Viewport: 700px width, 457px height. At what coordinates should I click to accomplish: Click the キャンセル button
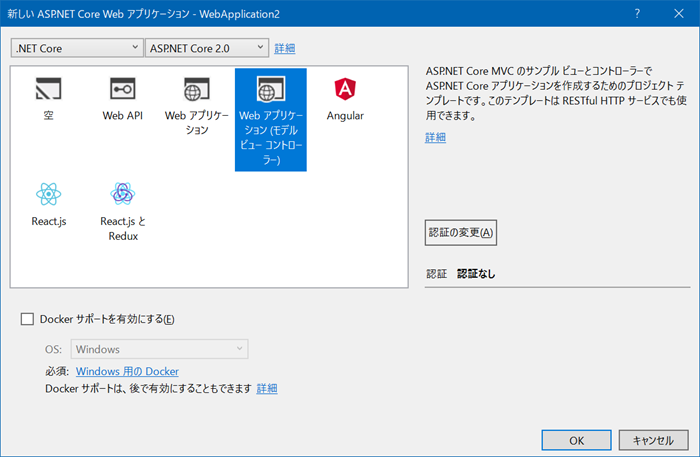pyautogui.click(x=654, y=440)
